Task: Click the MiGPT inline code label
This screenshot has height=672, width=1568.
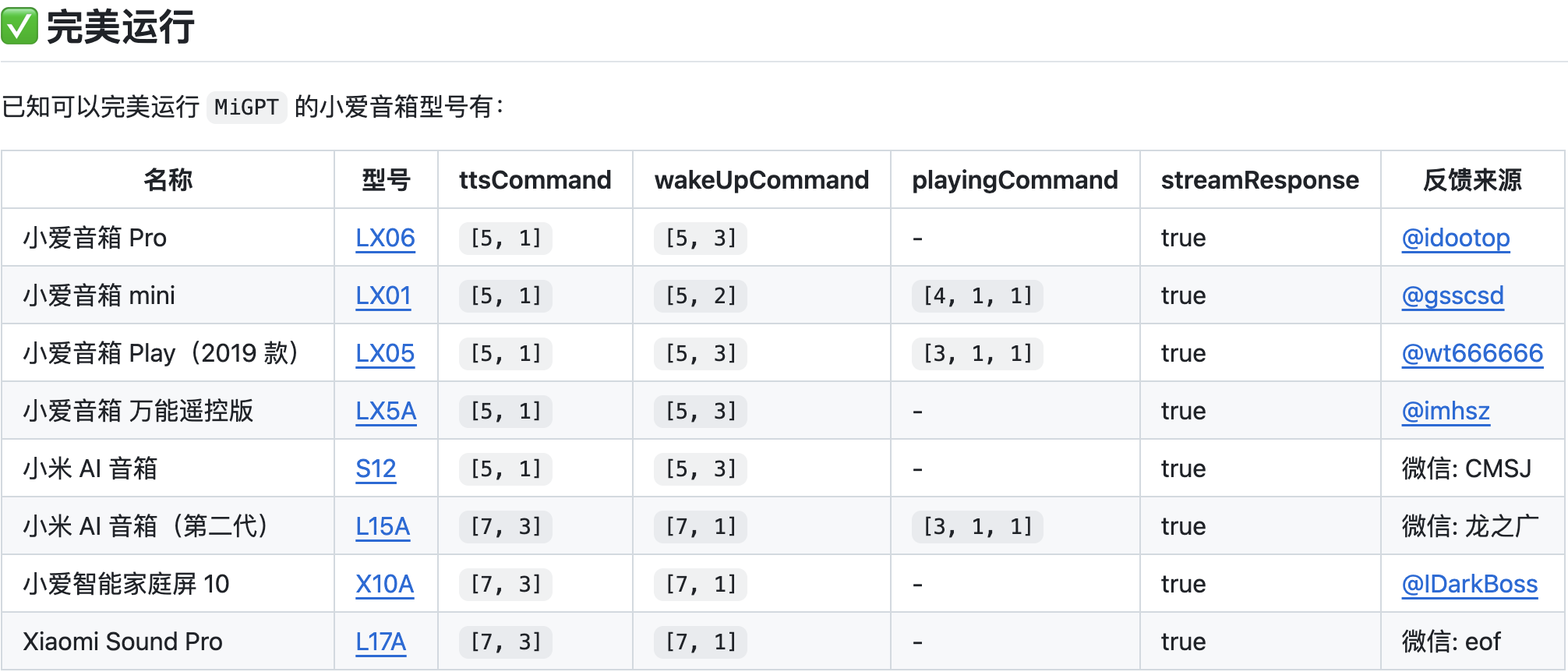Action: coord(246,107)
